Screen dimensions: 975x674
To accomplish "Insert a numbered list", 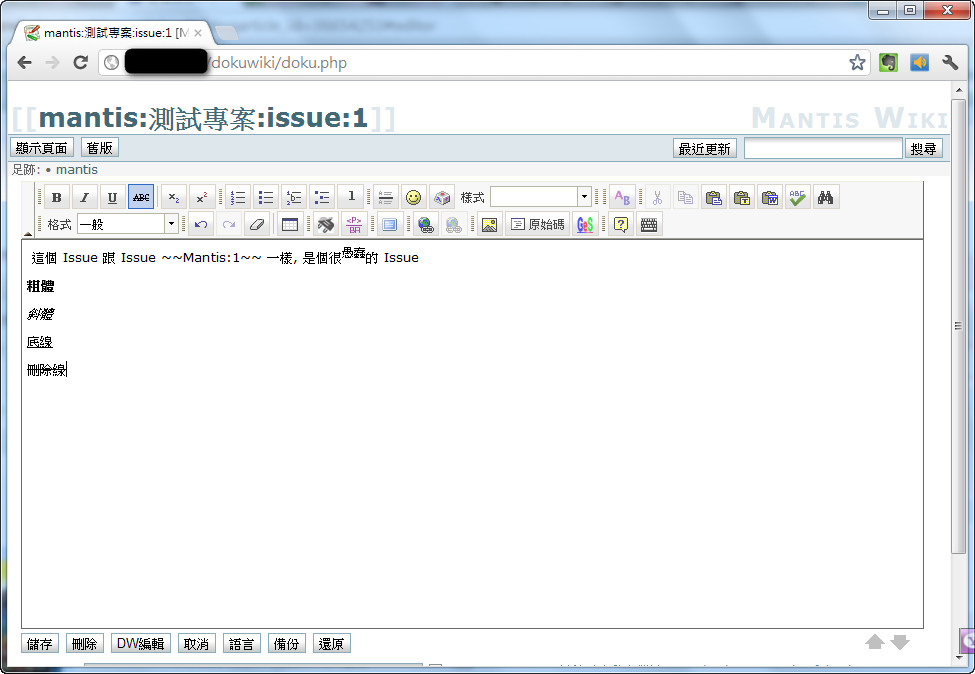I will 238,198.
